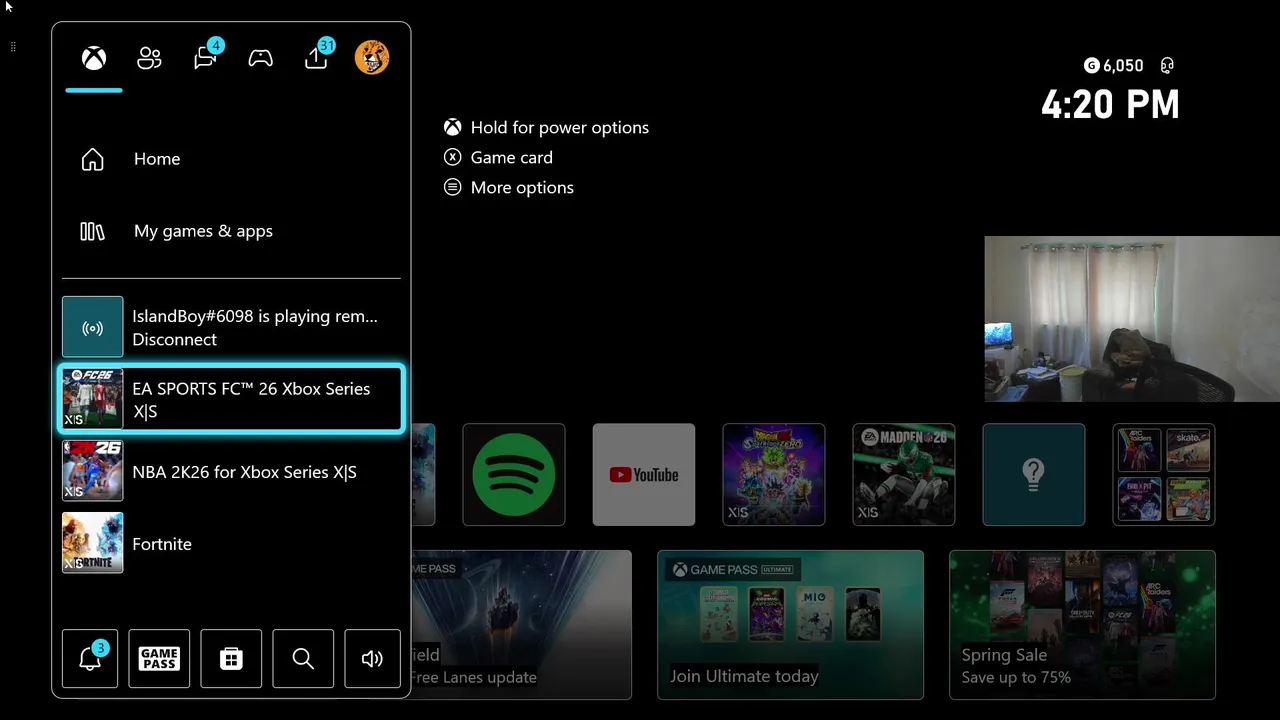This screenshot has width=1280, height=720.
Task: Click Hold for power options hint
Action: pyautogui.click(x=546, y=127)
